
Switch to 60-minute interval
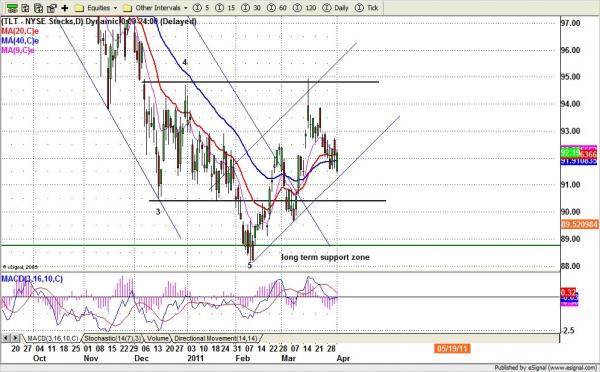click(277, 8)
